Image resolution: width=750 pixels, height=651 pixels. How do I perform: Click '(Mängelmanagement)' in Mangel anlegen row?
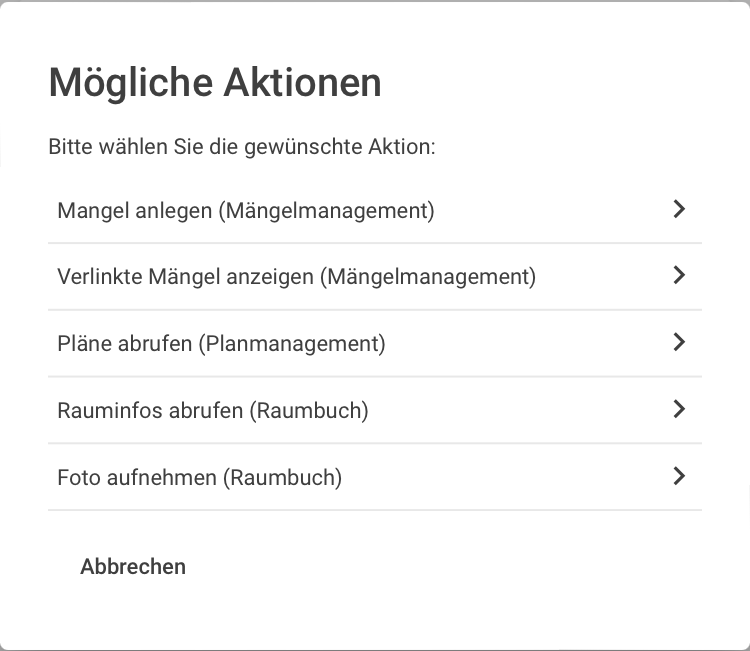coord(327,211)
